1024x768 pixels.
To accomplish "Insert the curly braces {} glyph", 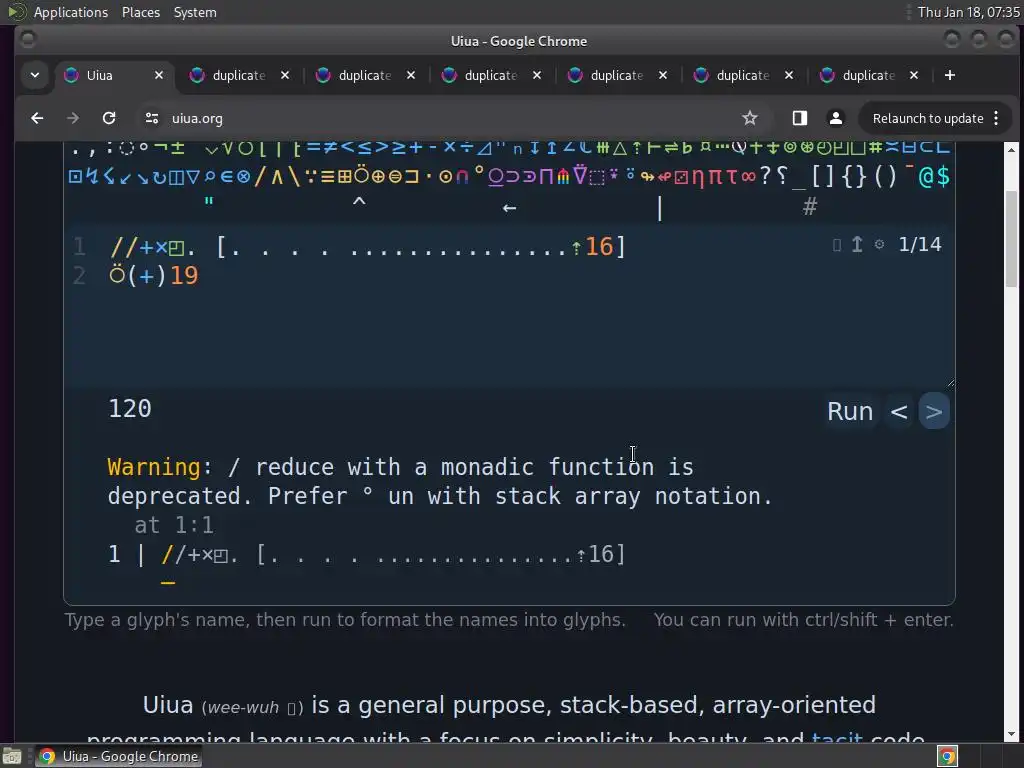I will (x=854, y=177).
